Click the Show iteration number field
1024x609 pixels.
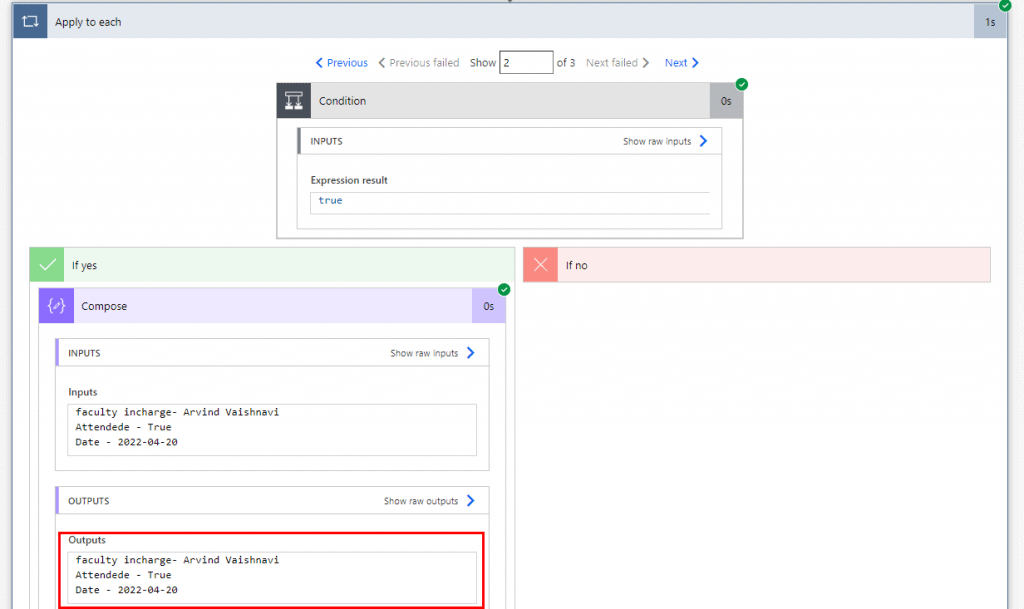click(x=526, y=63)
